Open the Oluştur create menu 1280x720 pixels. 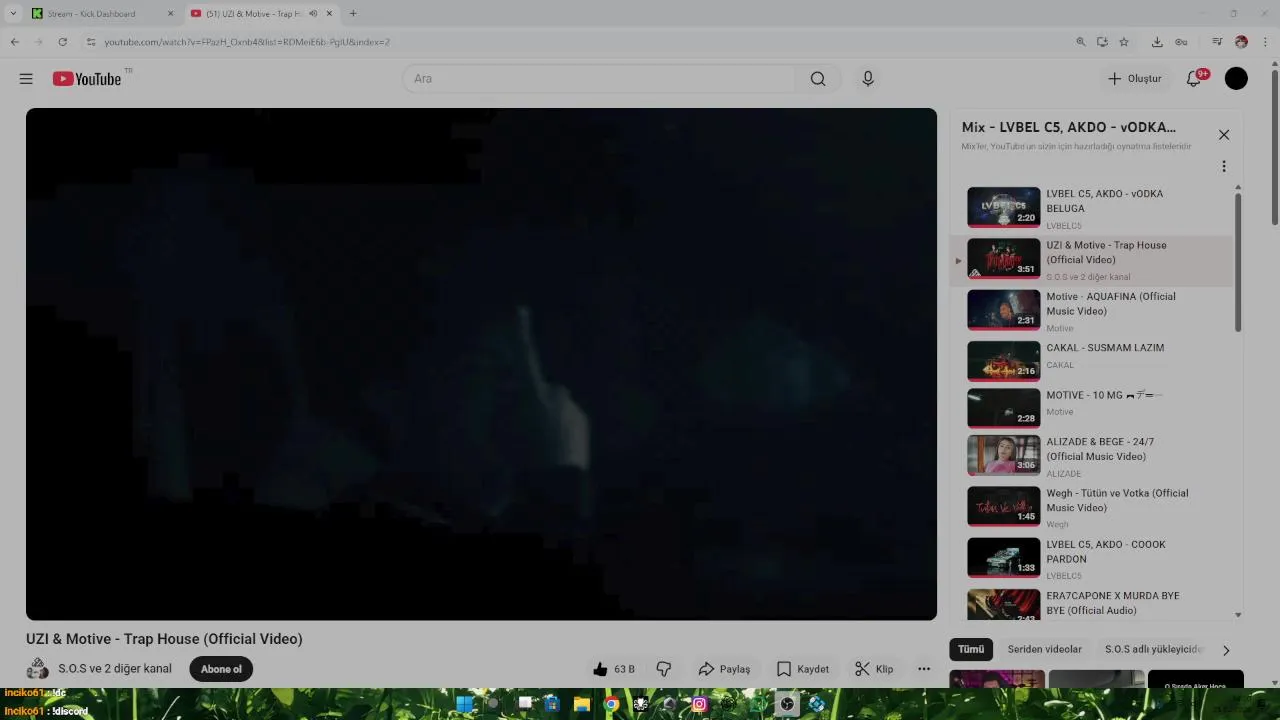point(1135,79)
